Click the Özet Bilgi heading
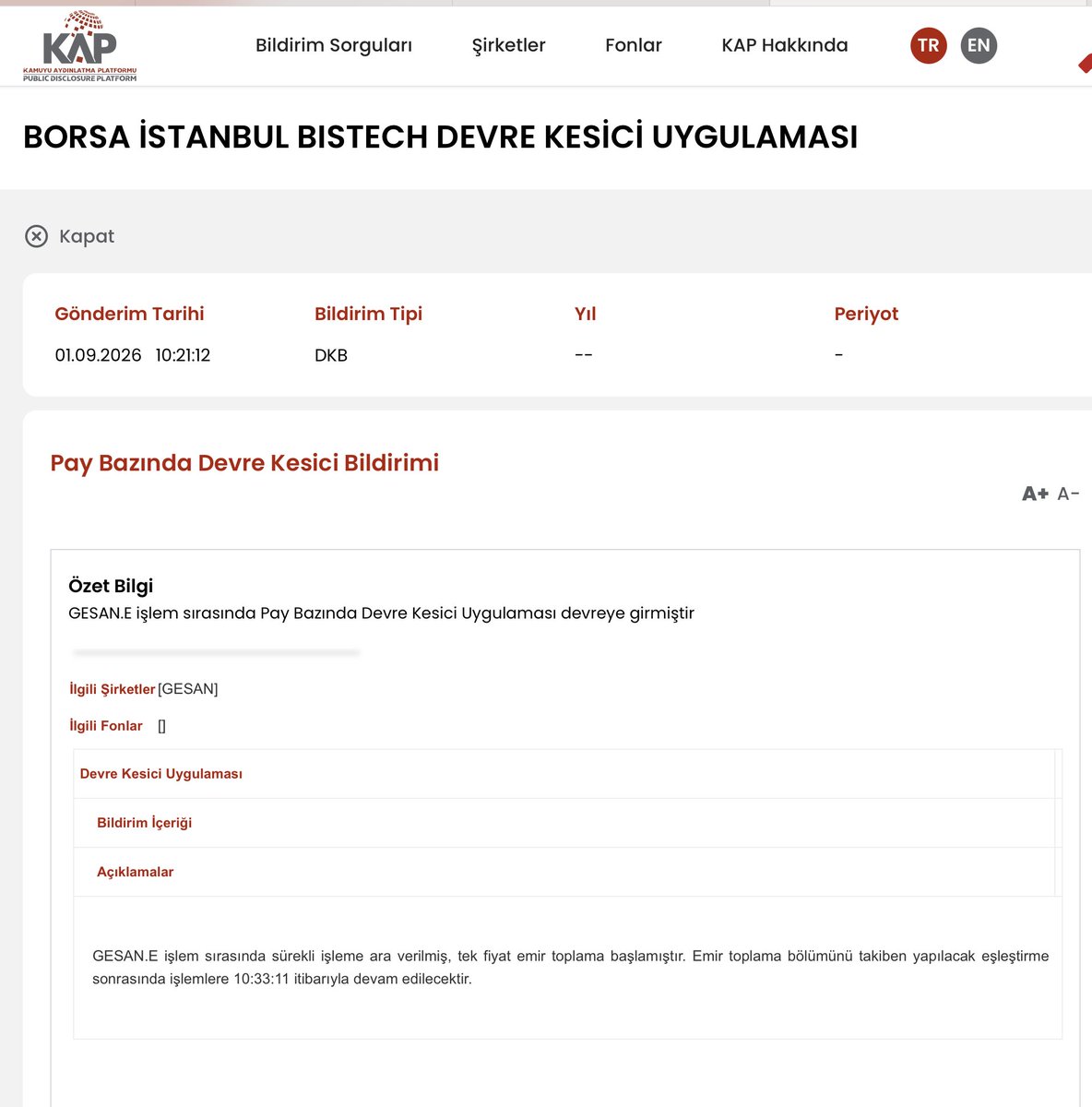Viewport: 1092px width, 1107px height. (111, 586)
